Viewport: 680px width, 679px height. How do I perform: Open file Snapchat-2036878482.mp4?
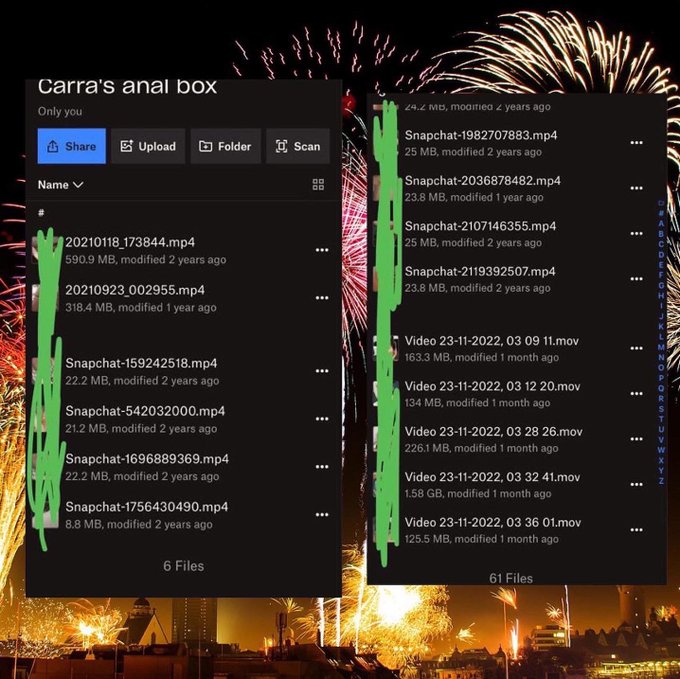pos(510,189)
